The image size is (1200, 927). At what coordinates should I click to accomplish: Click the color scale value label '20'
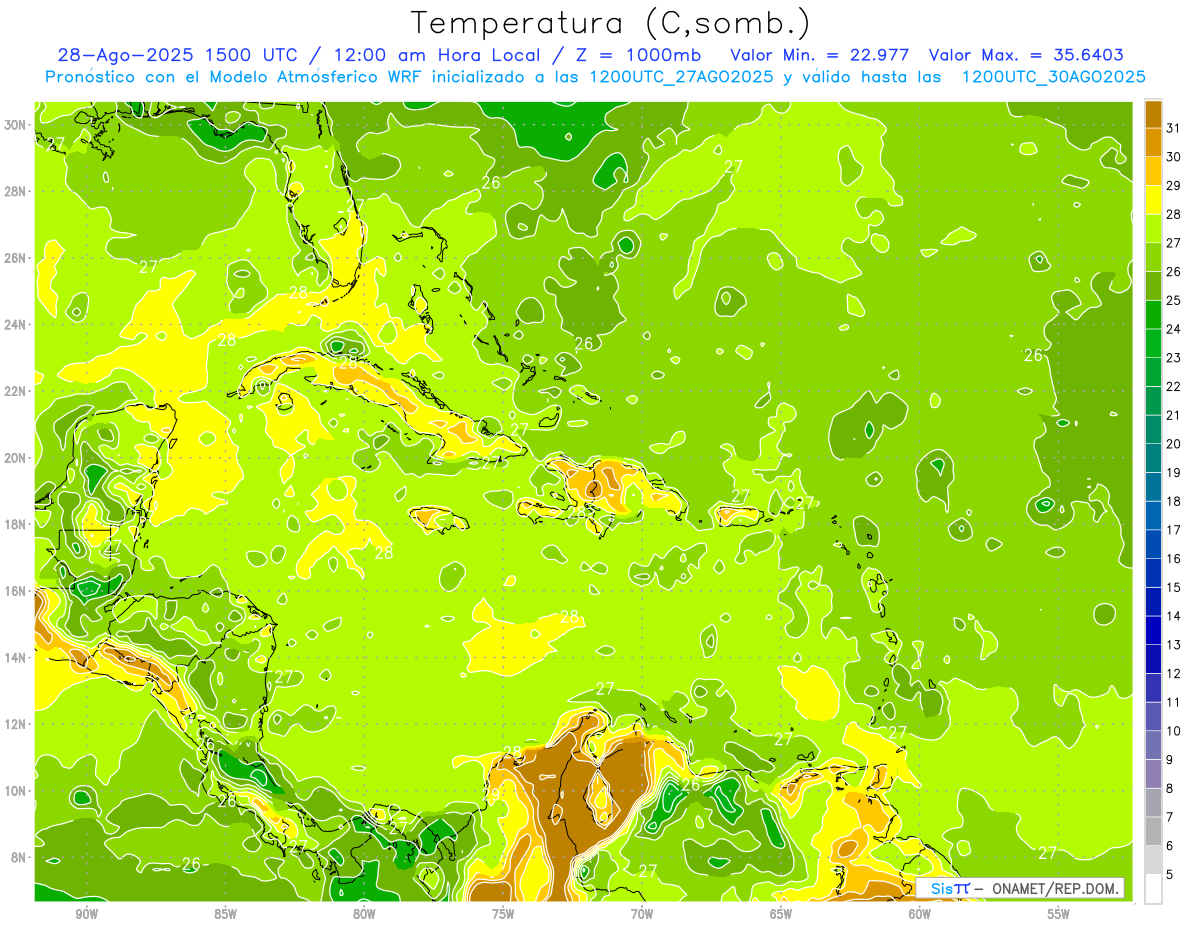pos(1174,444)
